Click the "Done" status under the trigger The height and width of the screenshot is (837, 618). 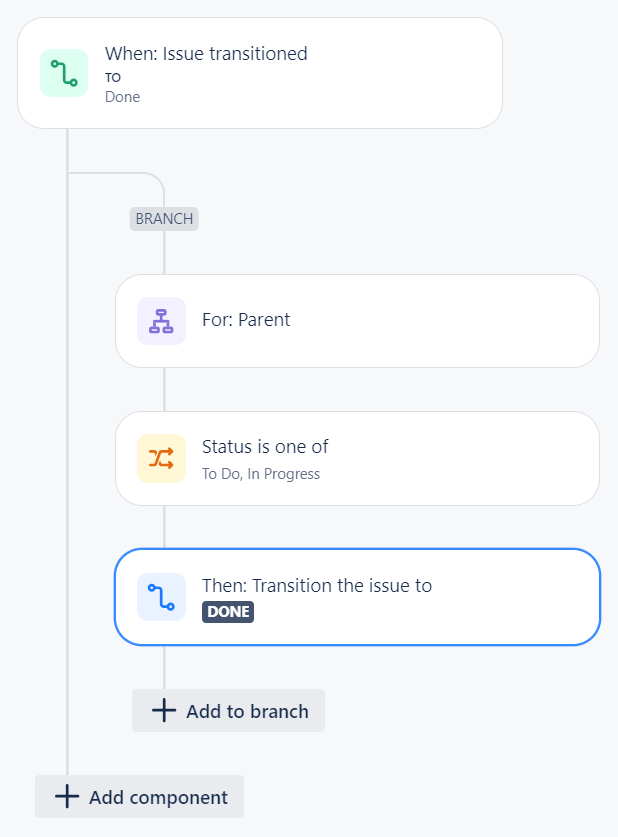coord(122,97)
